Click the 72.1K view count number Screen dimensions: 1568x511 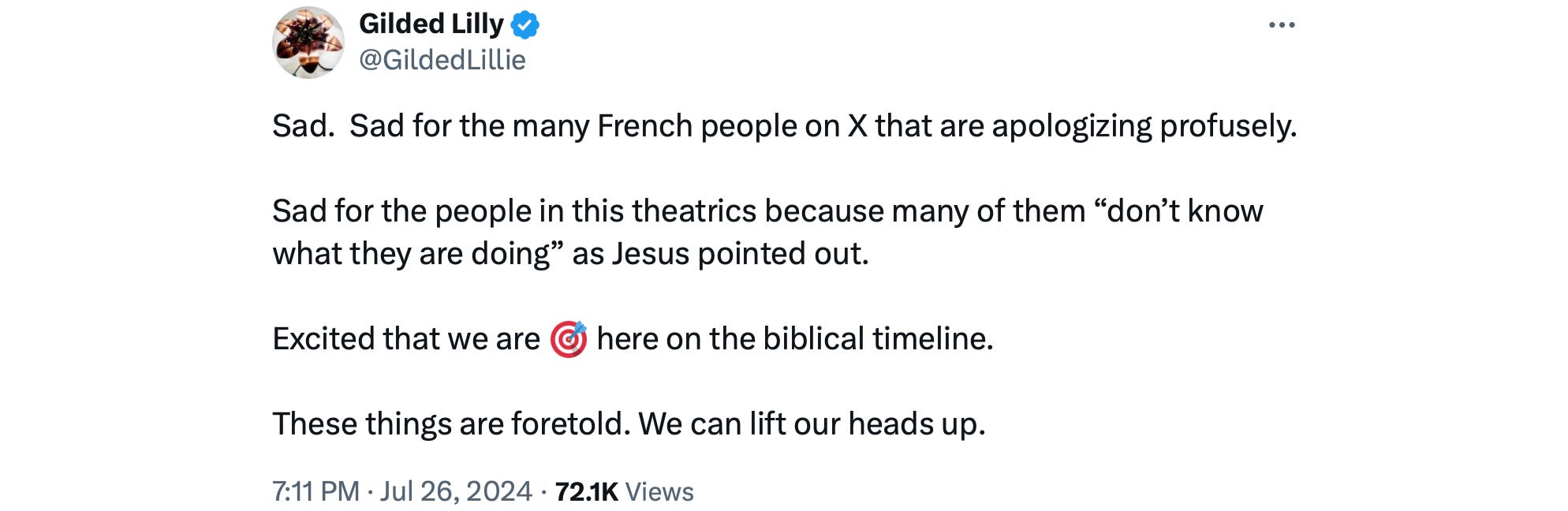click(586, 491)
